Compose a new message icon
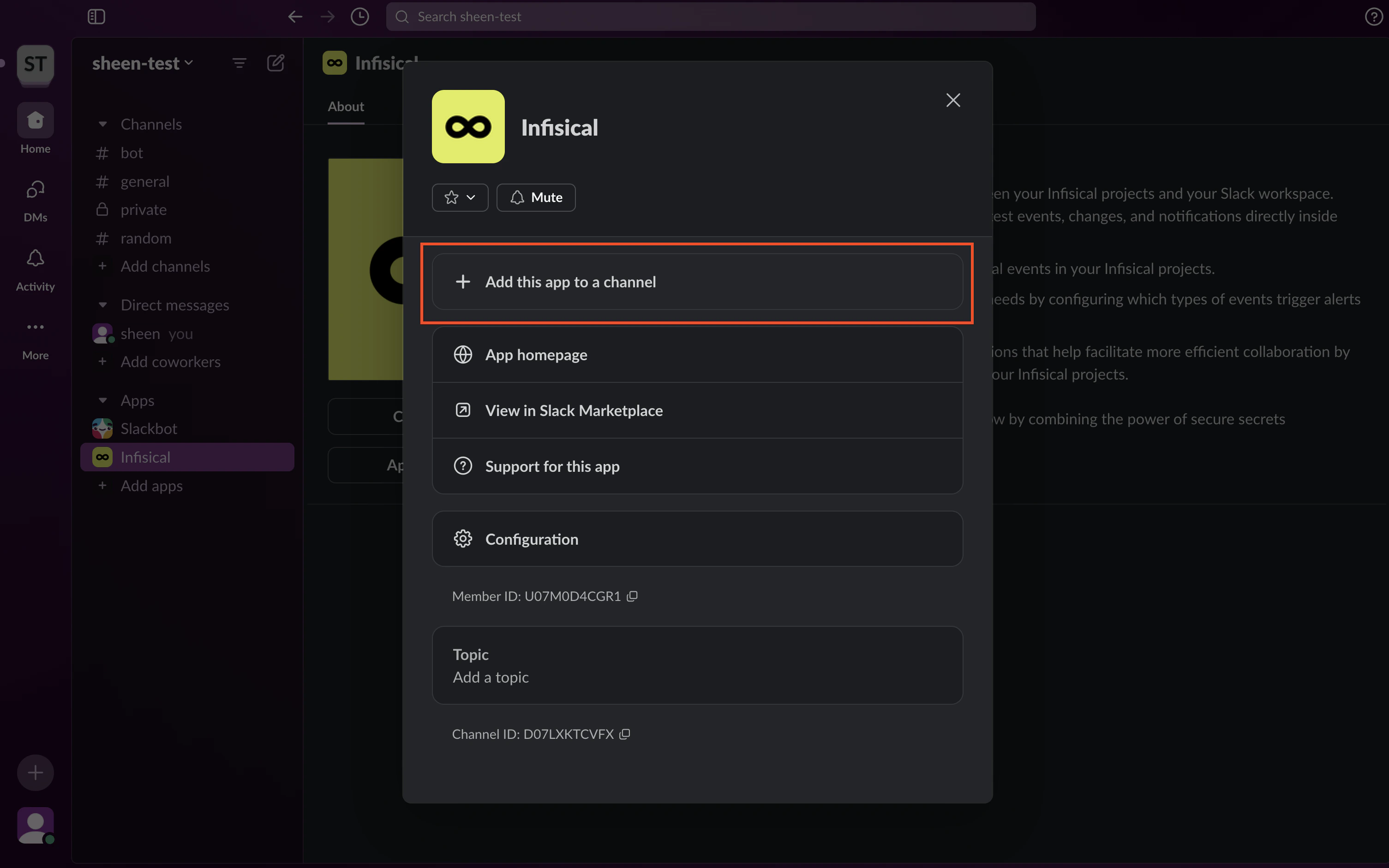This screenshot has height=868, width=1389. pos(275,63)
